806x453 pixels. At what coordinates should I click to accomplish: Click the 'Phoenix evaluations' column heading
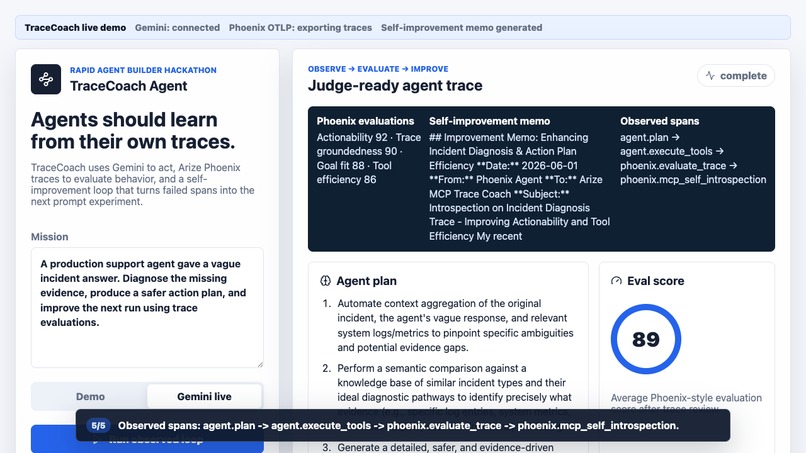click(x=365, y=121)
